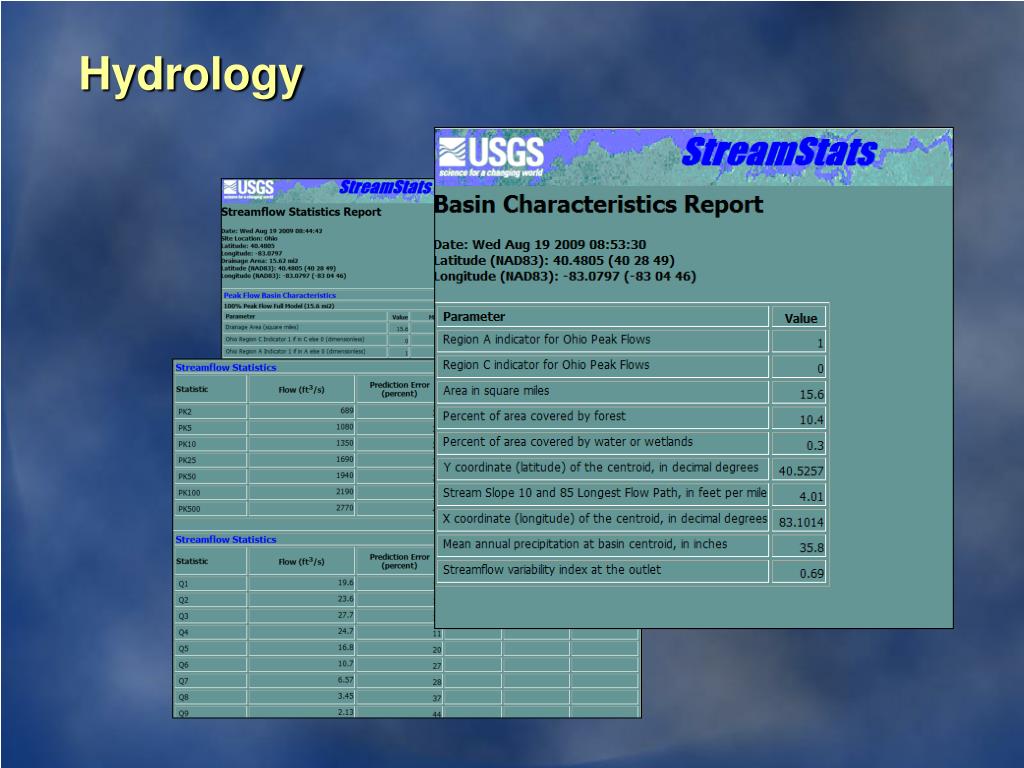Select the date line Wed Aug 19 2009 08:53:30
Viewport: 1024px width, 768px height.
click(540, 245)
